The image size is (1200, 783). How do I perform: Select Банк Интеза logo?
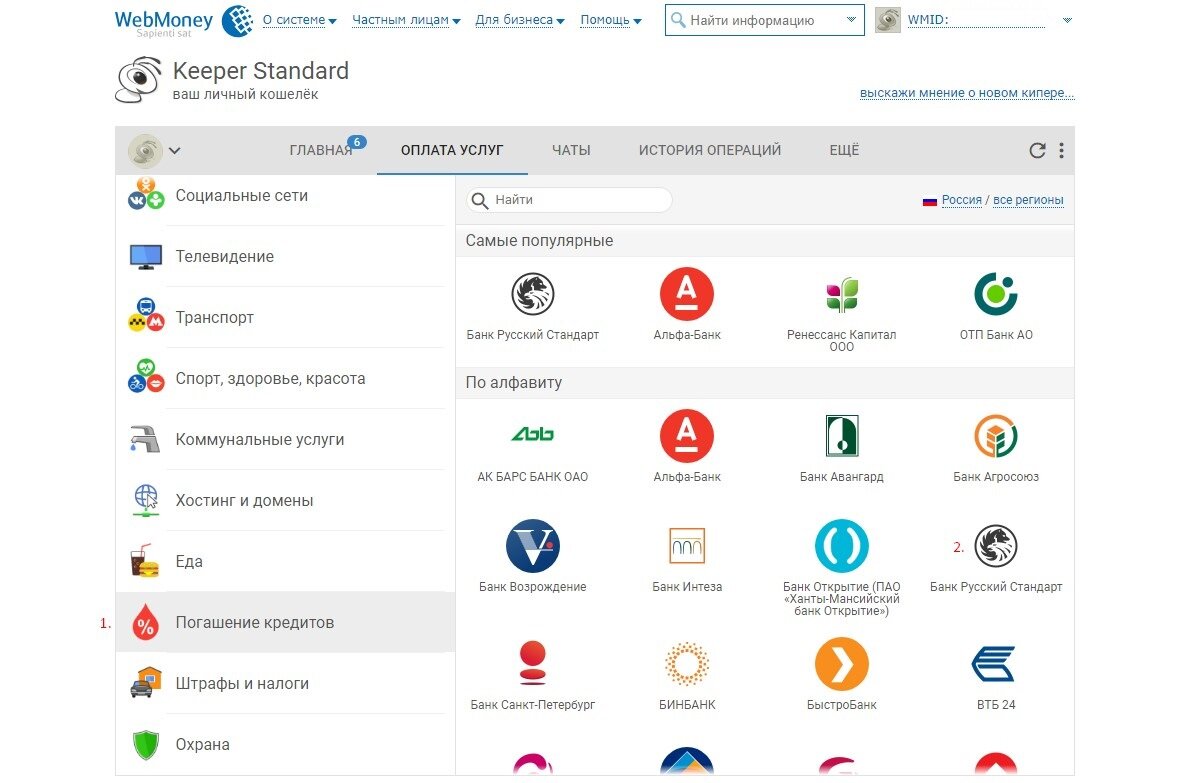[687, 546]
